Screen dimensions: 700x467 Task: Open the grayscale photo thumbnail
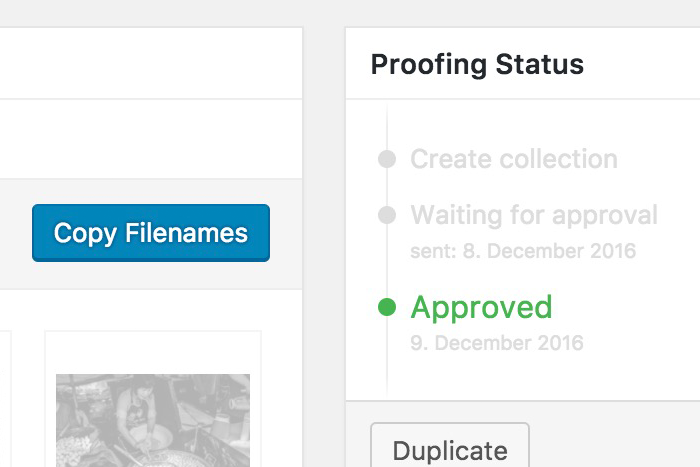(x=153, y=420)
